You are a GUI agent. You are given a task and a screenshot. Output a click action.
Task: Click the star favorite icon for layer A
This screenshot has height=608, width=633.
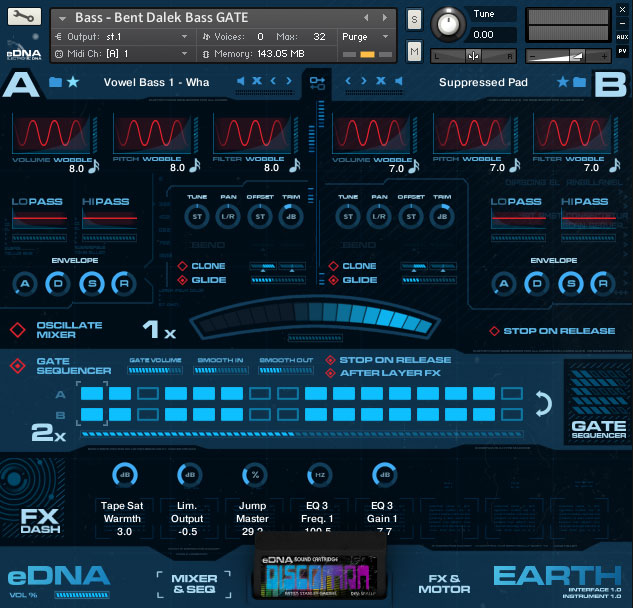point(73,82)
